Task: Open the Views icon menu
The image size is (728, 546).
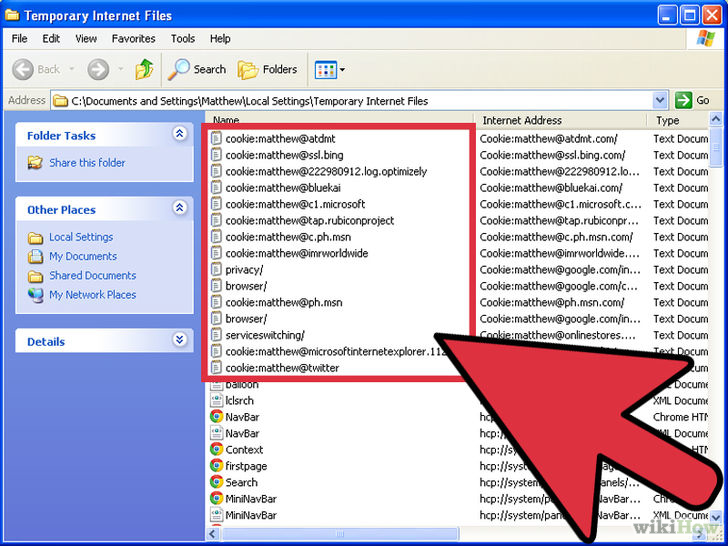Action: click(330, 70)
